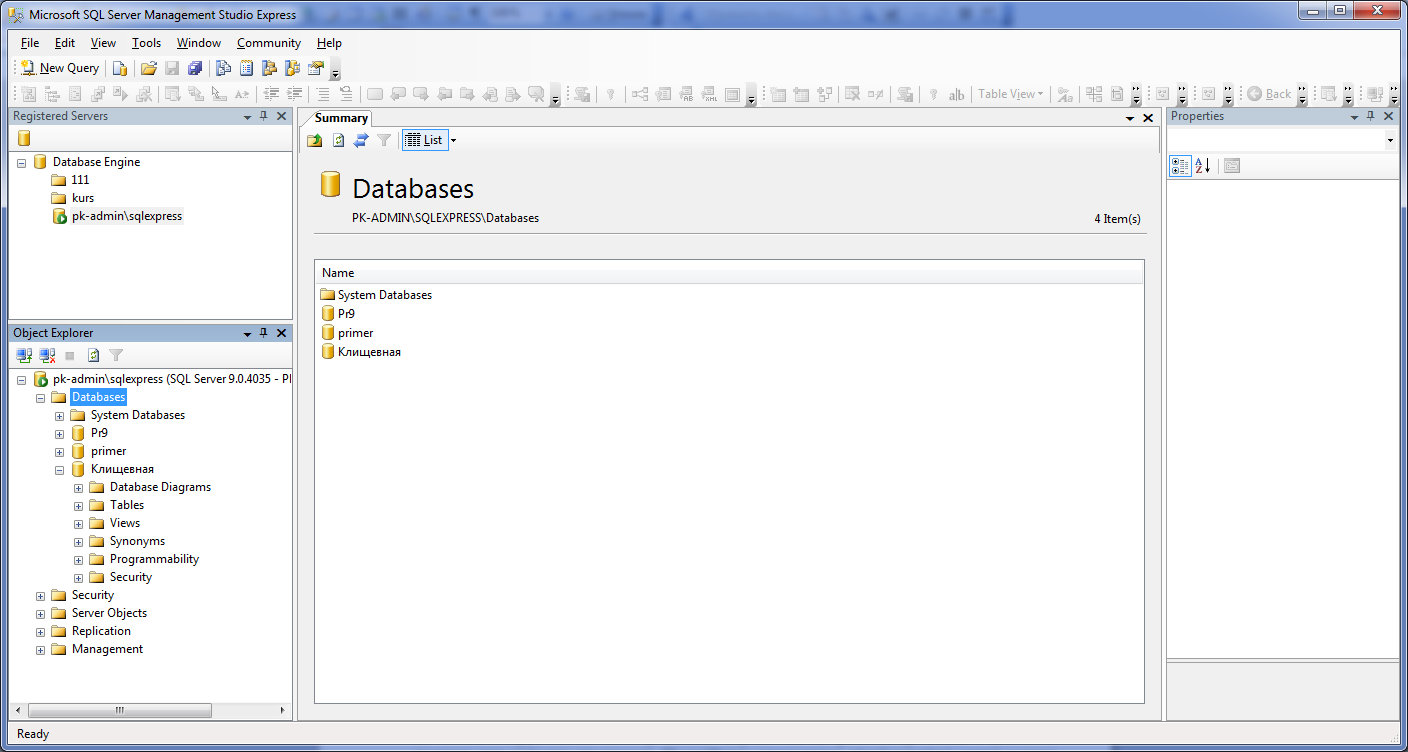This screenshot has width=1408, height=752.
Task: Expand the Management node
Action: coord(41,650)
